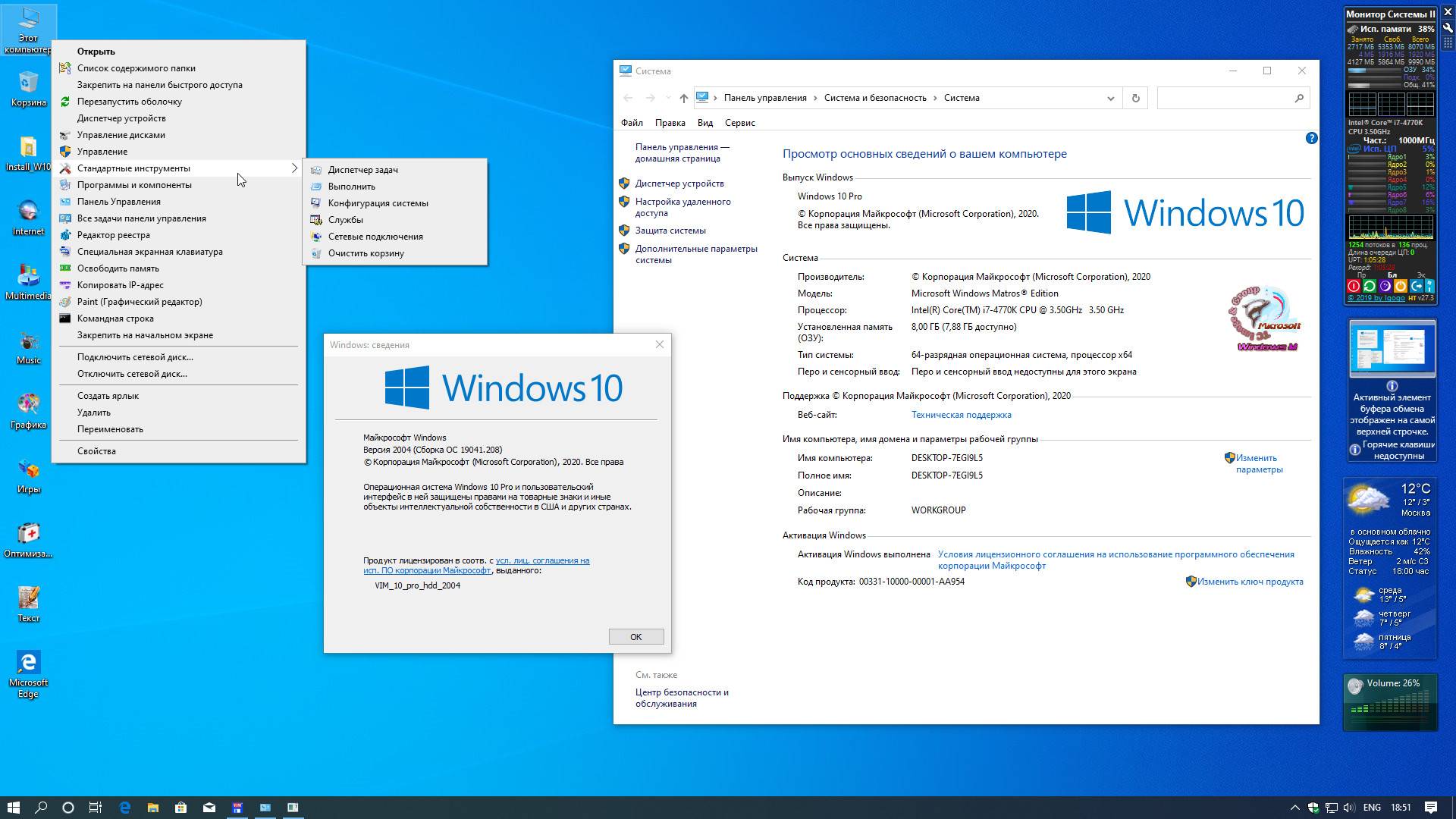
Task: Click the blue log-off arrow icon in the gadget
Action: (1417, 286)
